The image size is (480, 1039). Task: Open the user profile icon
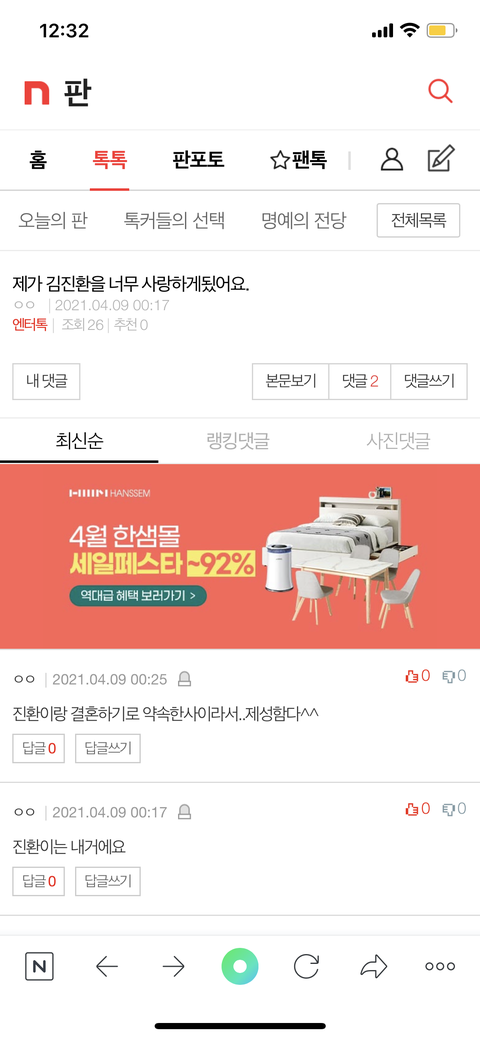click(392, 159)
